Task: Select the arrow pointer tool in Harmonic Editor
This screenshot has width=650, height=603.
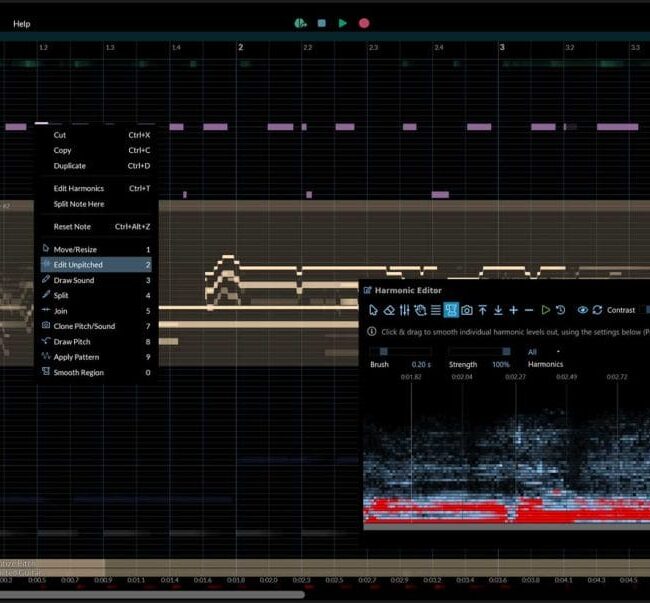Action: (374, 310)
